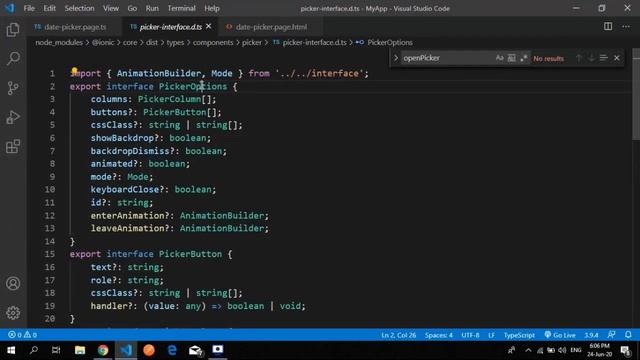Open the editor More Actions ellipsis
The image size is (640, 360).
click(x=626, y=27)
